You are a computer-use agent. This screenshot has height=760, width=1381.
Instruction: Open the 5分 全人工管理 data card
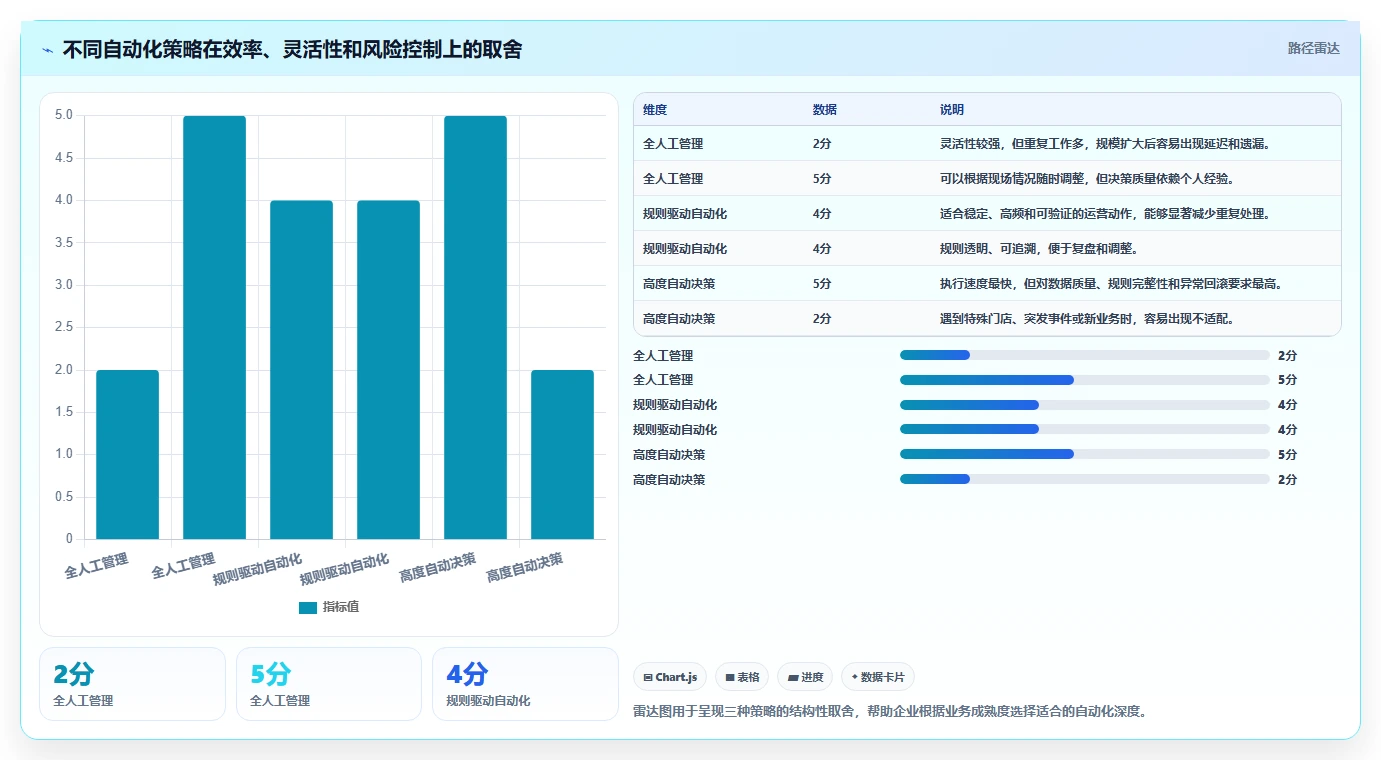pos(329,684)
